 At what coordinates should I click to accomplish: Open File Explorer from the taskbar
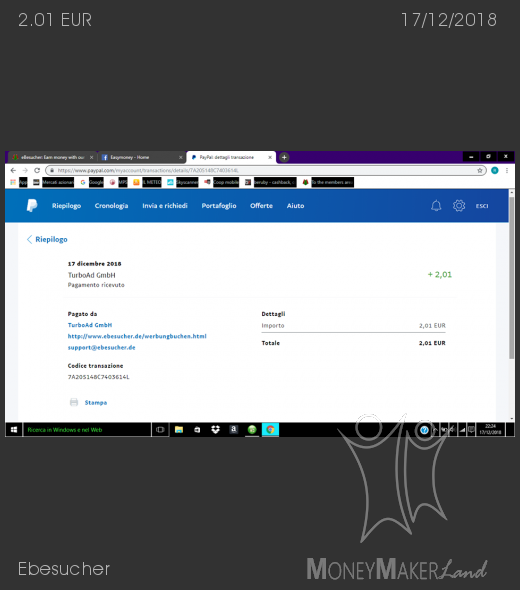point(179,429)
